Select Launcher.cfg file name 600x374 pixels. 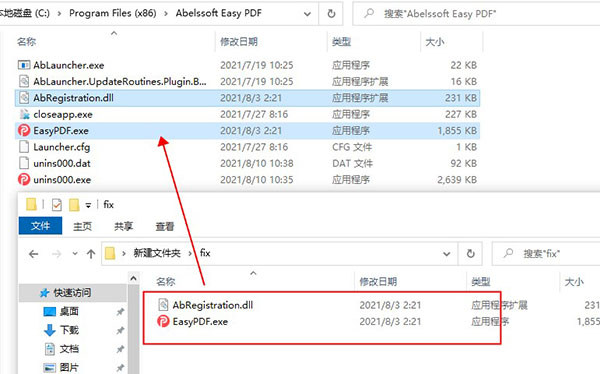pyautogui.click(x=62, y=147)
